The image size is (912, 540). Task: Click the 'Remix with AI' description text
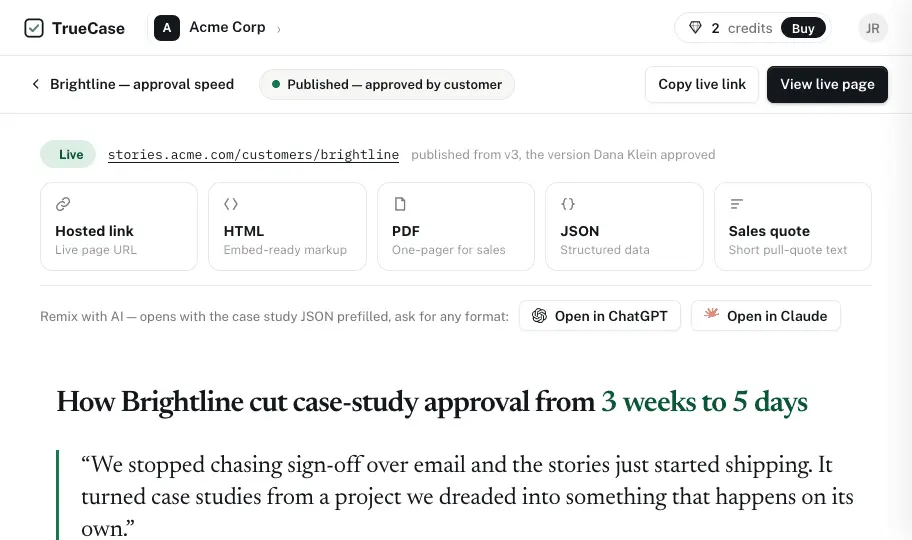point(275,317)
